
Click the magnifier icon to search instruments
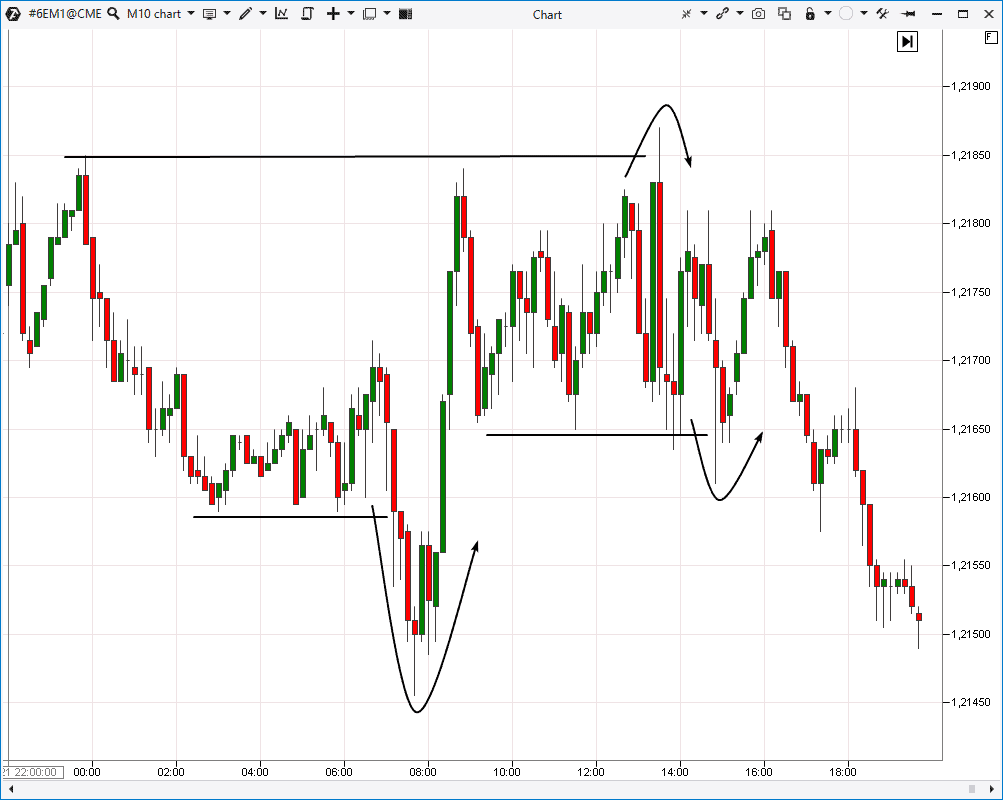click(x=113, y=14)
